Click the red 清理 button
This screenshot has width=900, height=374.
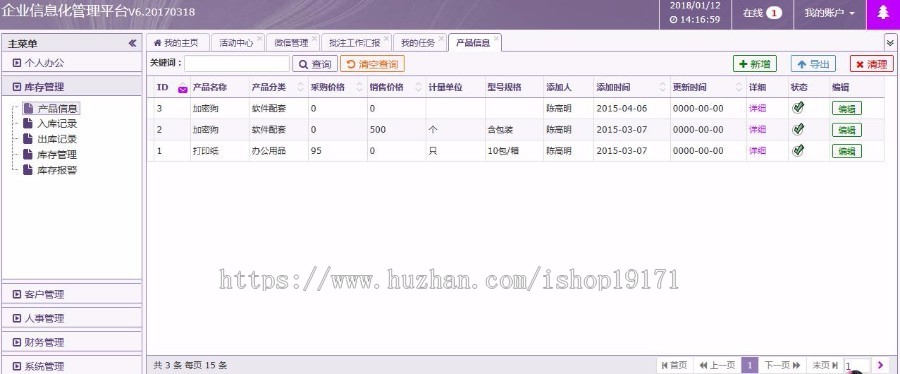point(872,64)
